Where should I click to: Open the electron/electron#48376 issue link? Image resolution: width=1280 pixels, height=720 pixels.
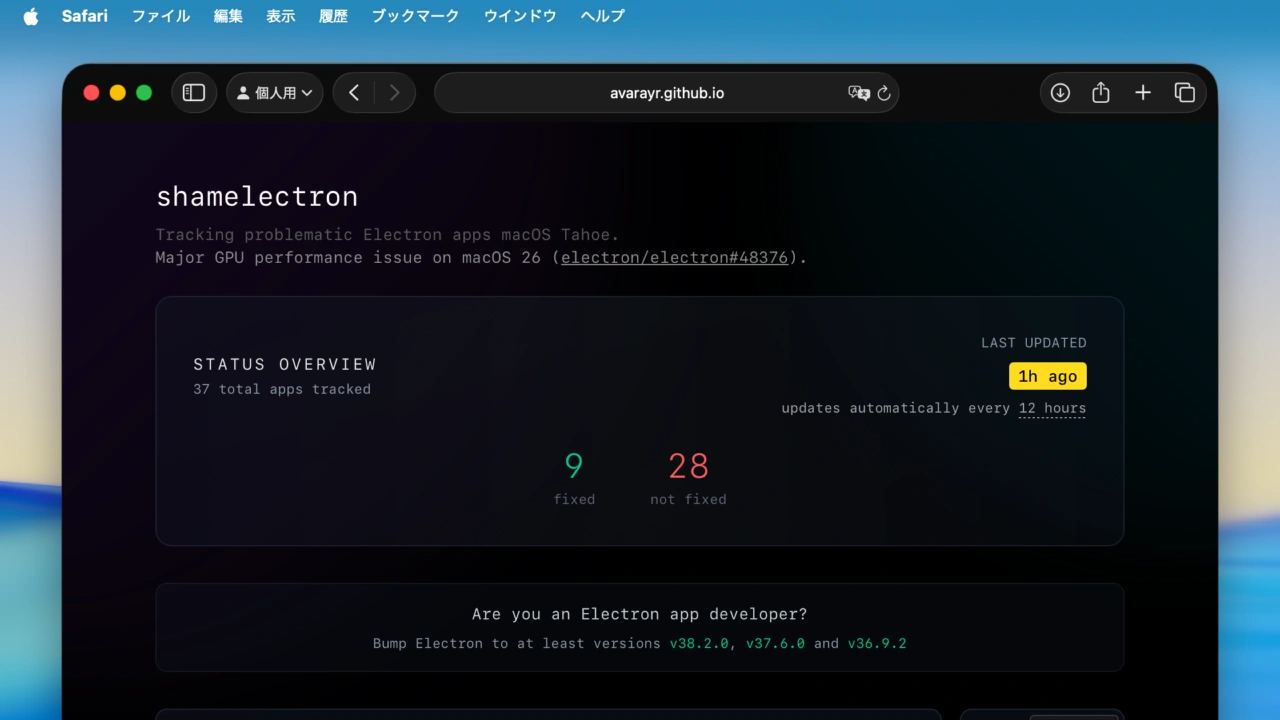[674, 257]
